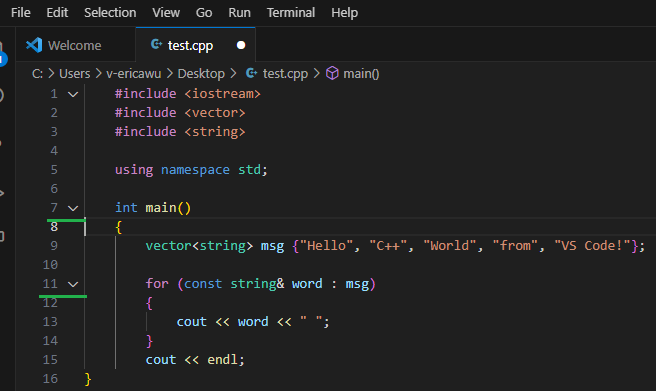
Task: Click the for keyword on line 11
Action: (157, 284)
